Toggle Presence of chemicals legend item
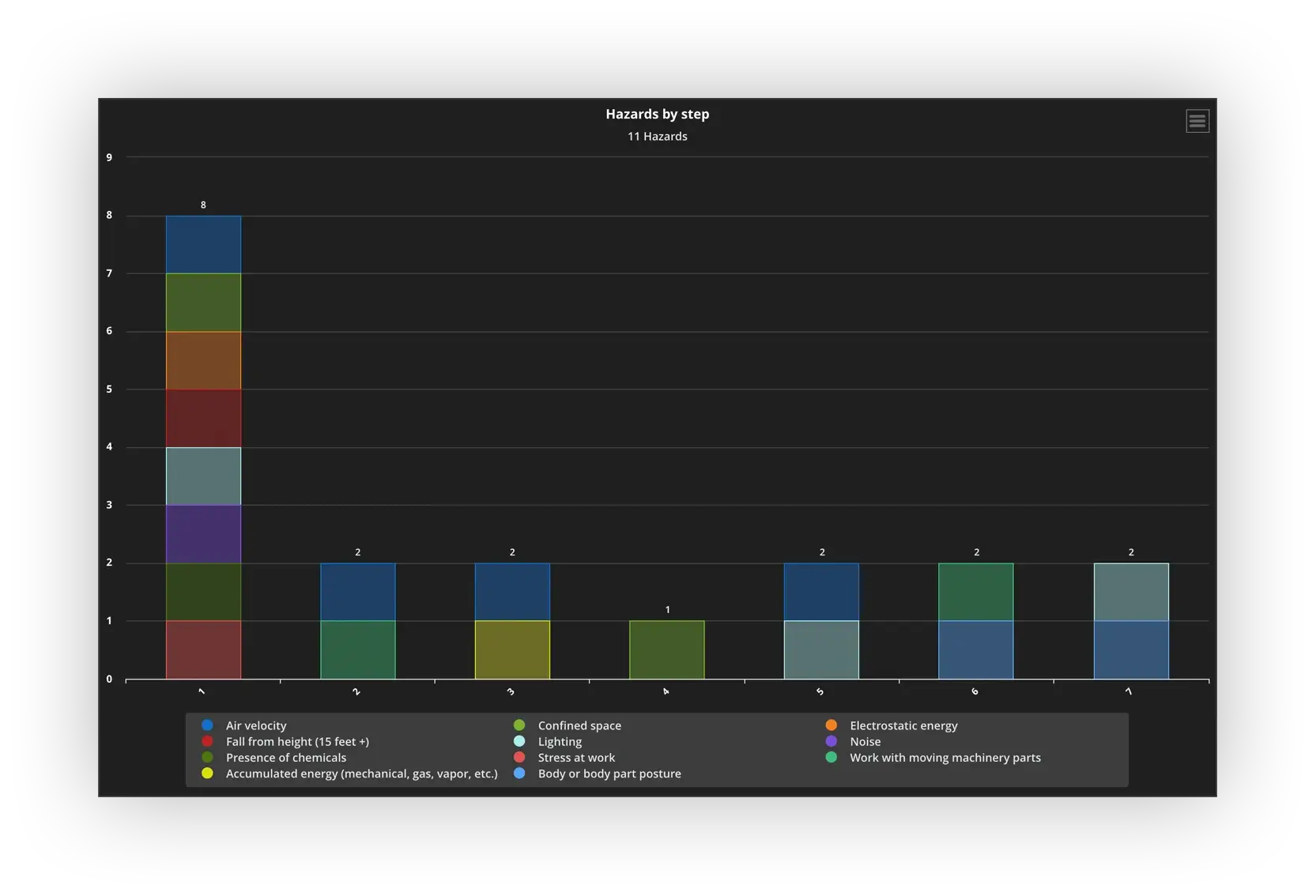 [274, 757]
